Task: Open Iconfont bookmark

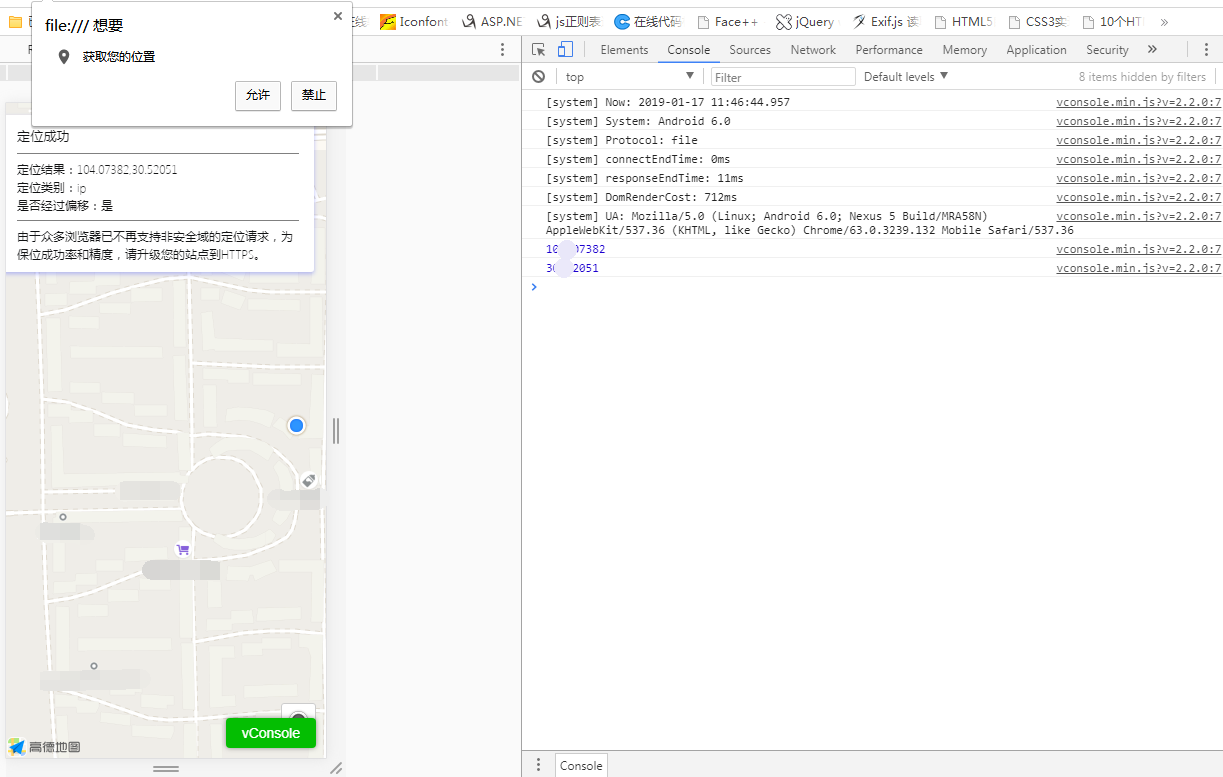Action: 413,21
